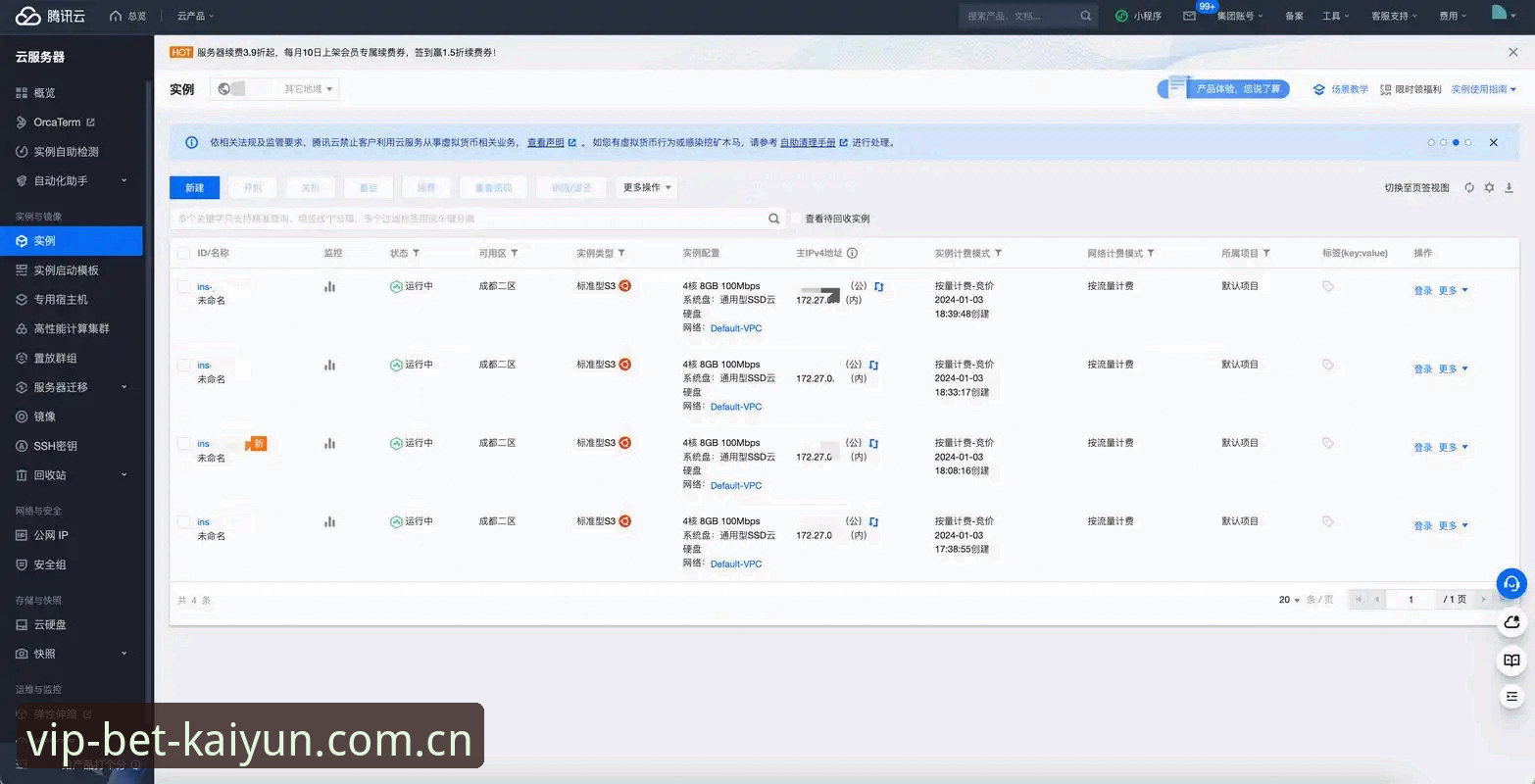
Task: Click 登录 for instance created 18:39:48
Action: click(1423, 291)
